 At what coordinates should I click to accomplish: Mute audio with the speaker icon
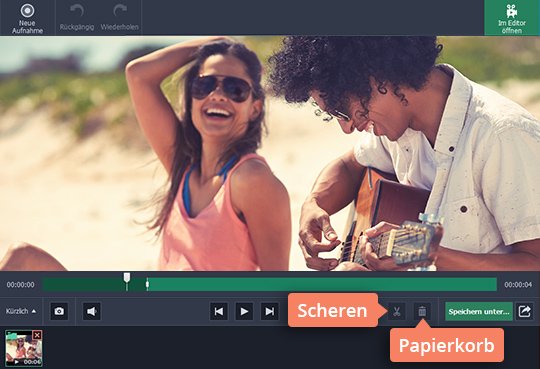pos(92,311)
